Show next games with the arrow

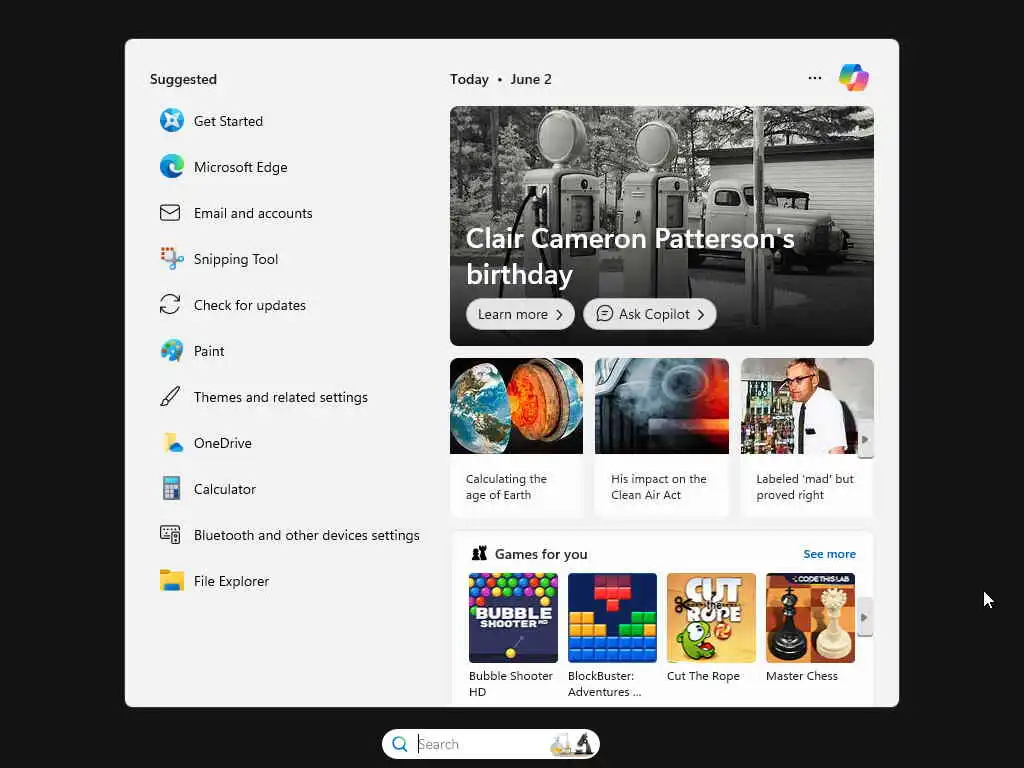[x=864, y=617]
